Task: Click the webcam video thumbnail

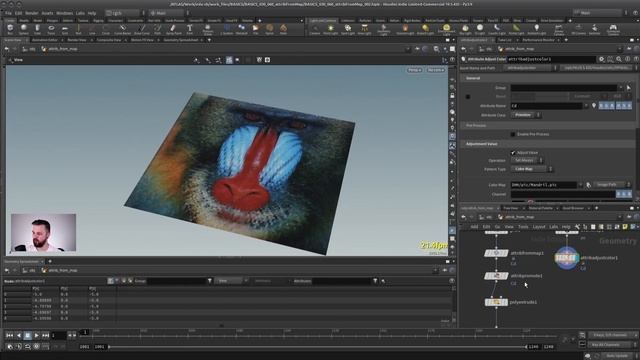Action: tap(44, 232)
